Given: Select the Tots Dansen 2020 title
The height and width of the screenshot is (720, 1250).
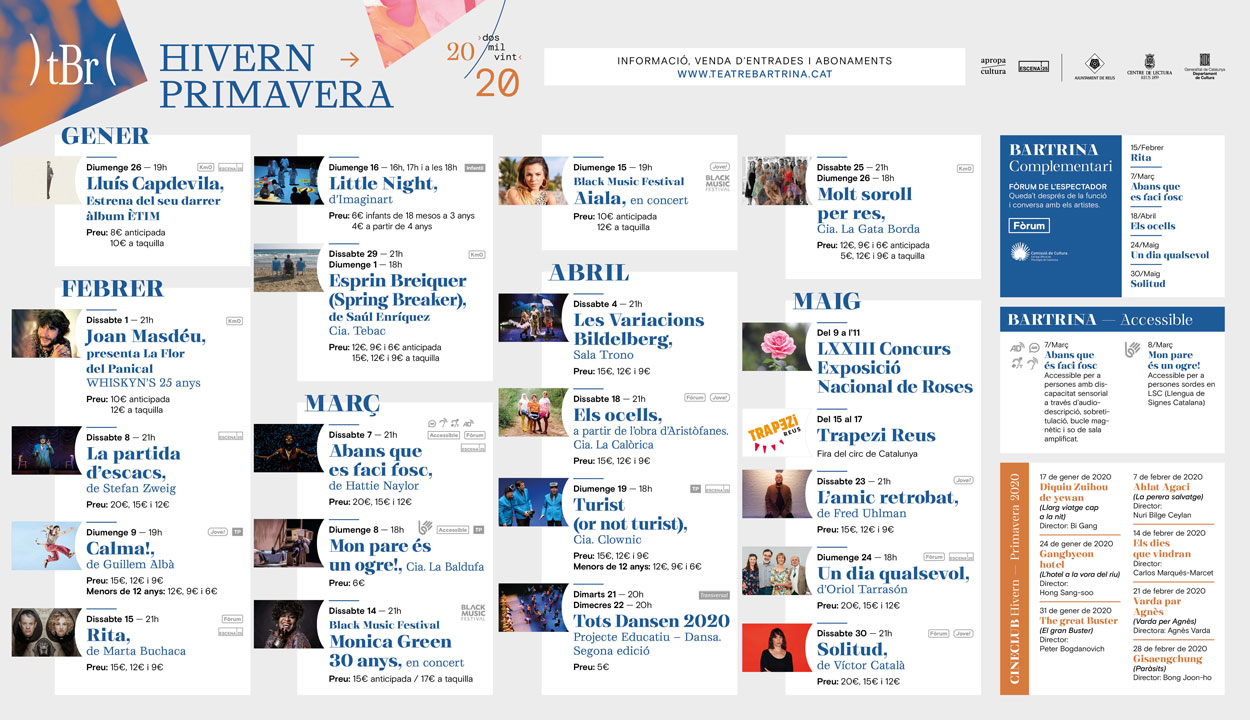Looking at the screenshot, I should coord(652,621).
